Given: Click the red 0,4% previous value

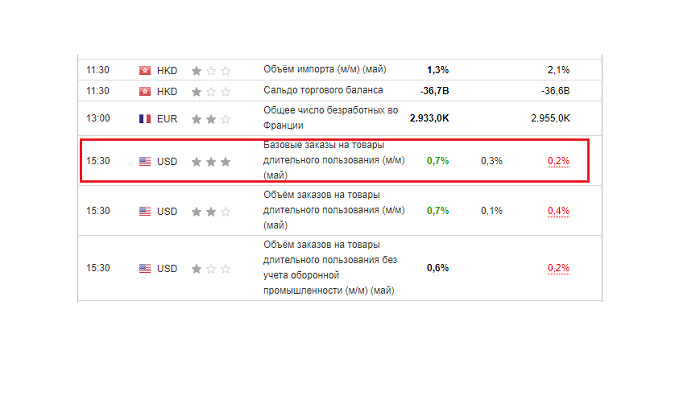Looking at the screenshot, I should pos(558,211).
